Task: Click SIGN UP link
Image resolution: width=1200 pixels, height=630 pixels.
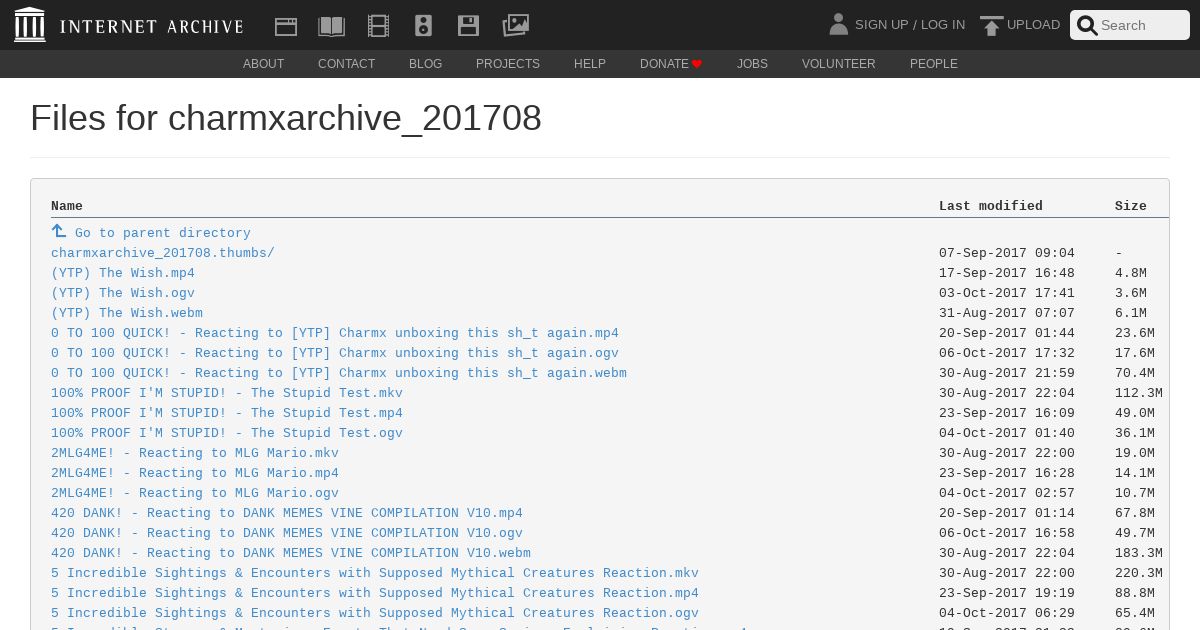Action: tap(881, 25)
